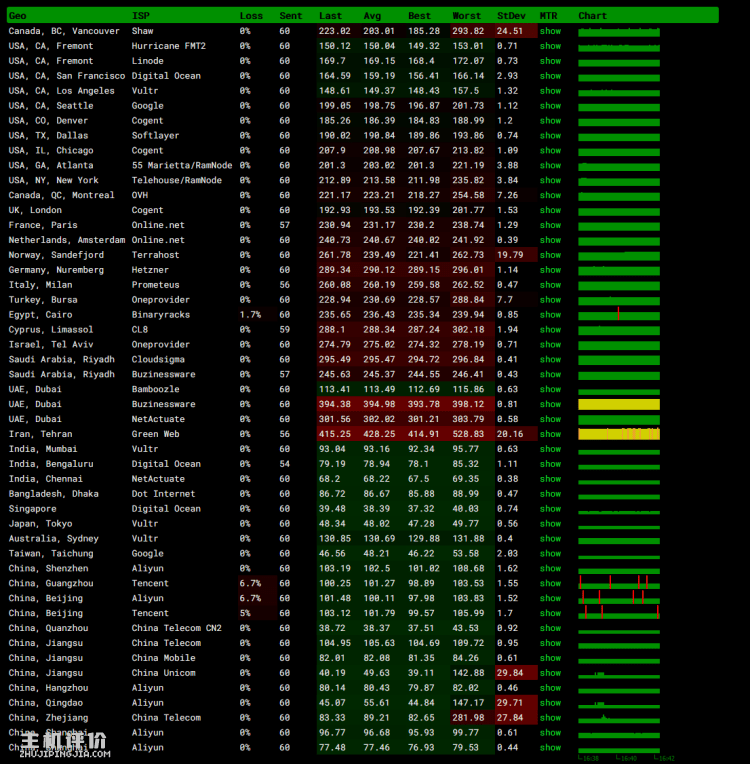Viewport: 750px width, 764px height.
Task: Click the ISP column header
Action: 141,16
